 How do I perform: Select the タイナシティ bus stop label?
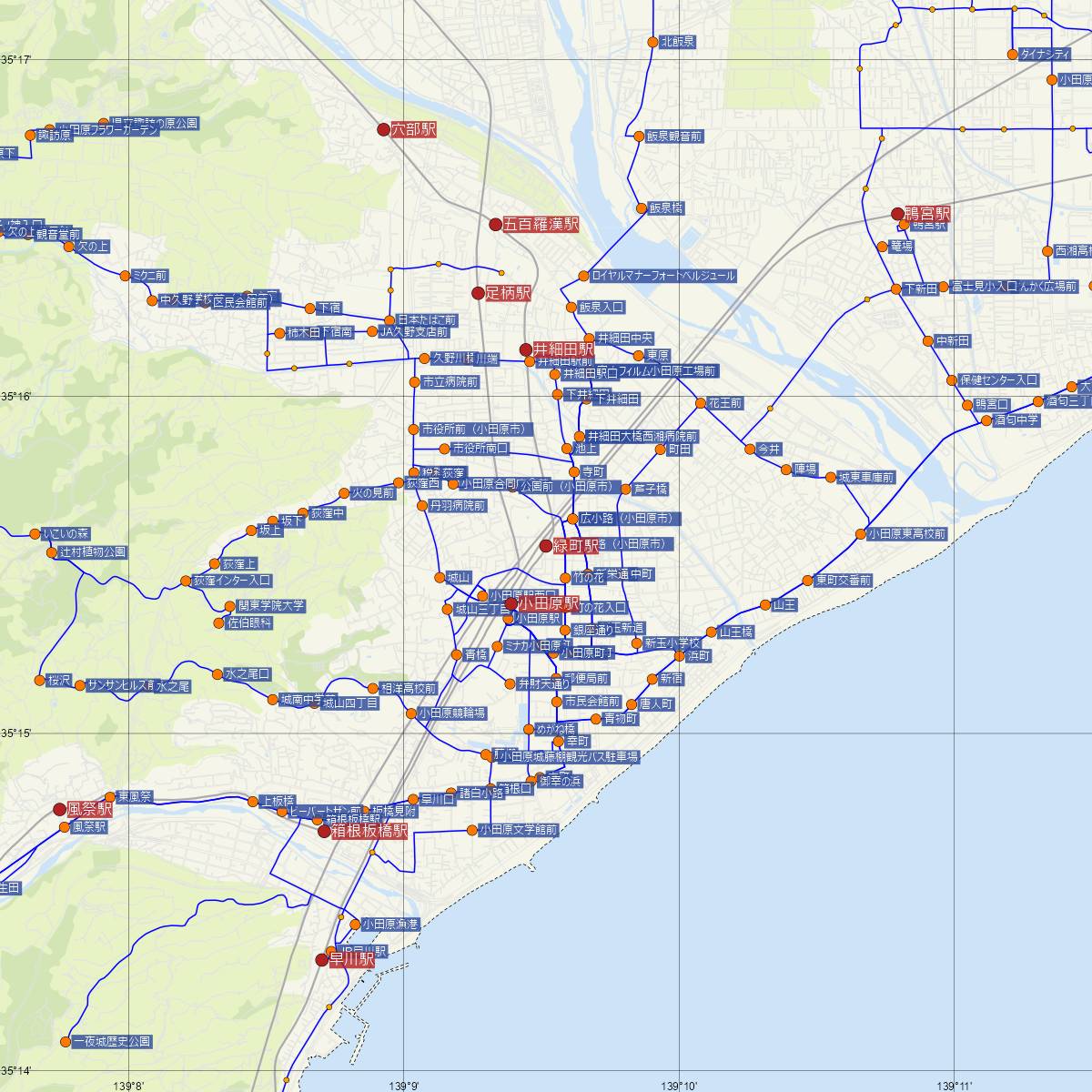(x=1046, y=55)
